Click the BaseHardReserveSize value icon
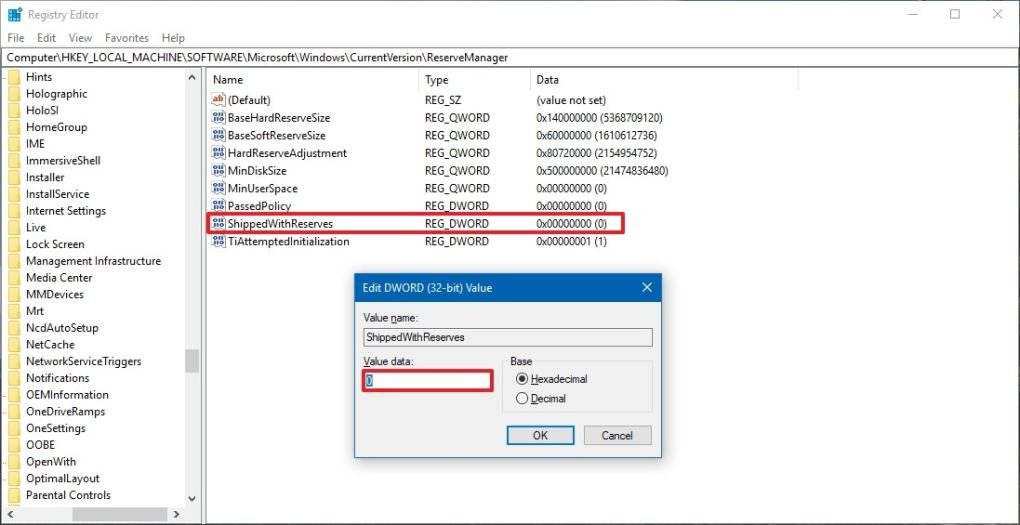The height and width of the screenshot is (525, 1020). (x=219, y=118)
